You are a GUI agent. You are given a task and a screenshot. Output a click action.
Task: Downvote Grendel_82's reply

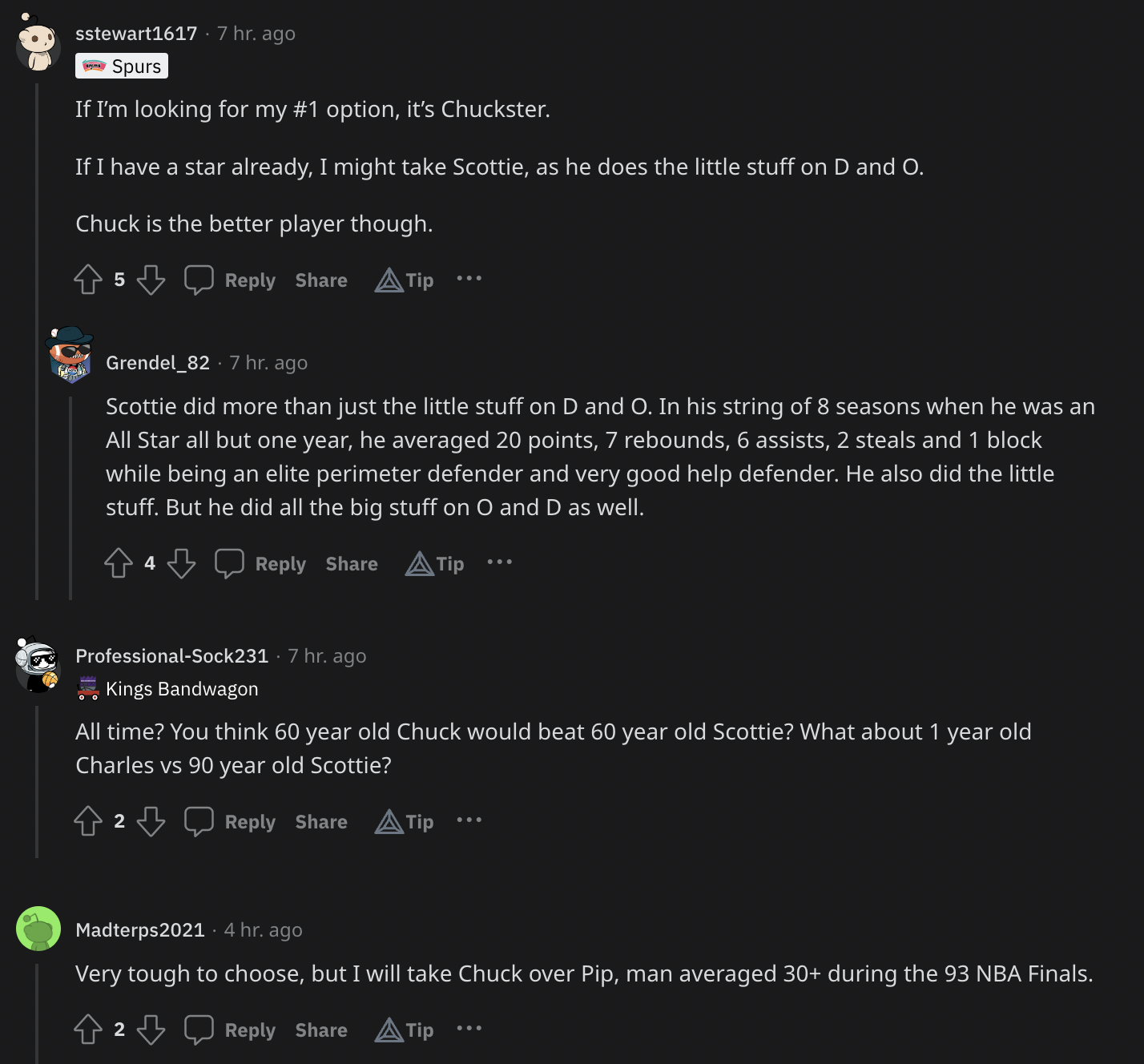point(181,563)
